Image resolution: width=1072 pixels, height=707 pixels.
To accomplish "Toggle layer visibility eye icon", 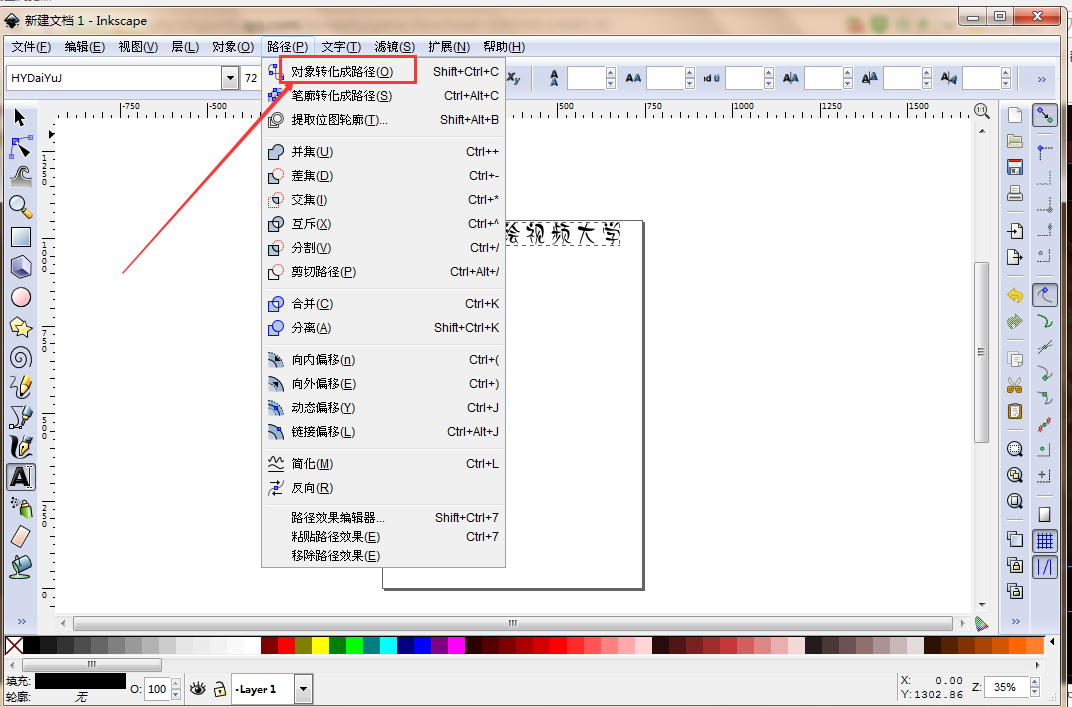I will click(198, 688).
